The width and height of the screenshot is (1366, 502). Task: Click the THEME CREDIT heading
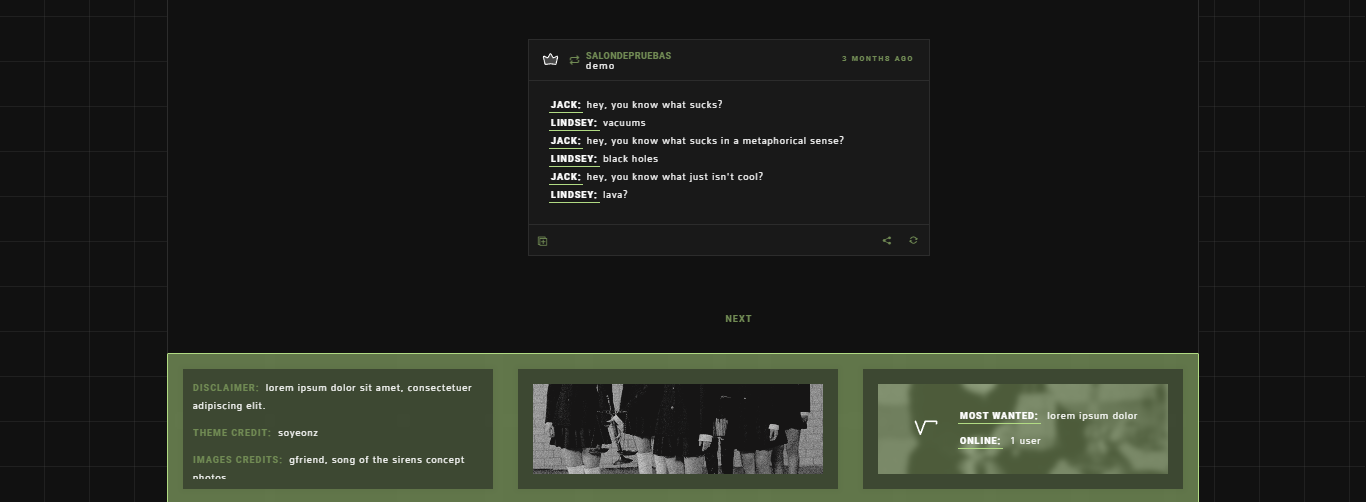point(232,433)
